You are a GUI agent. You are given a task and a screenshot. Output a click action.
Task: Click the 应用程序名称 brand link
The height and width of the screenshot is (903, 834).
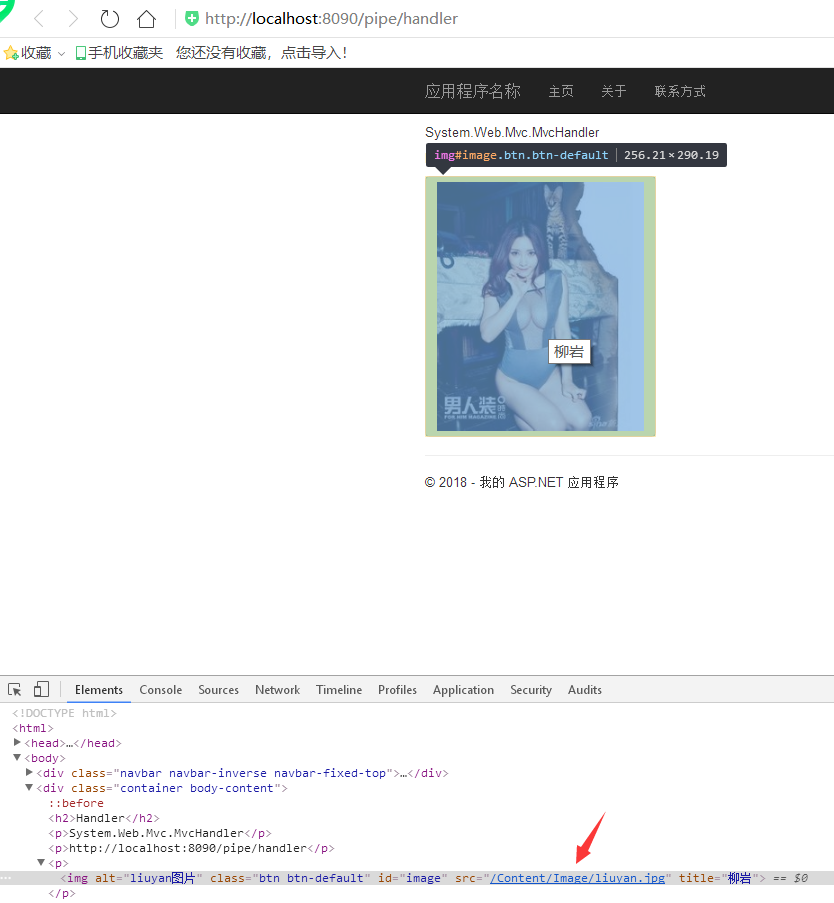pyautogui.click(x=472, y=91)
